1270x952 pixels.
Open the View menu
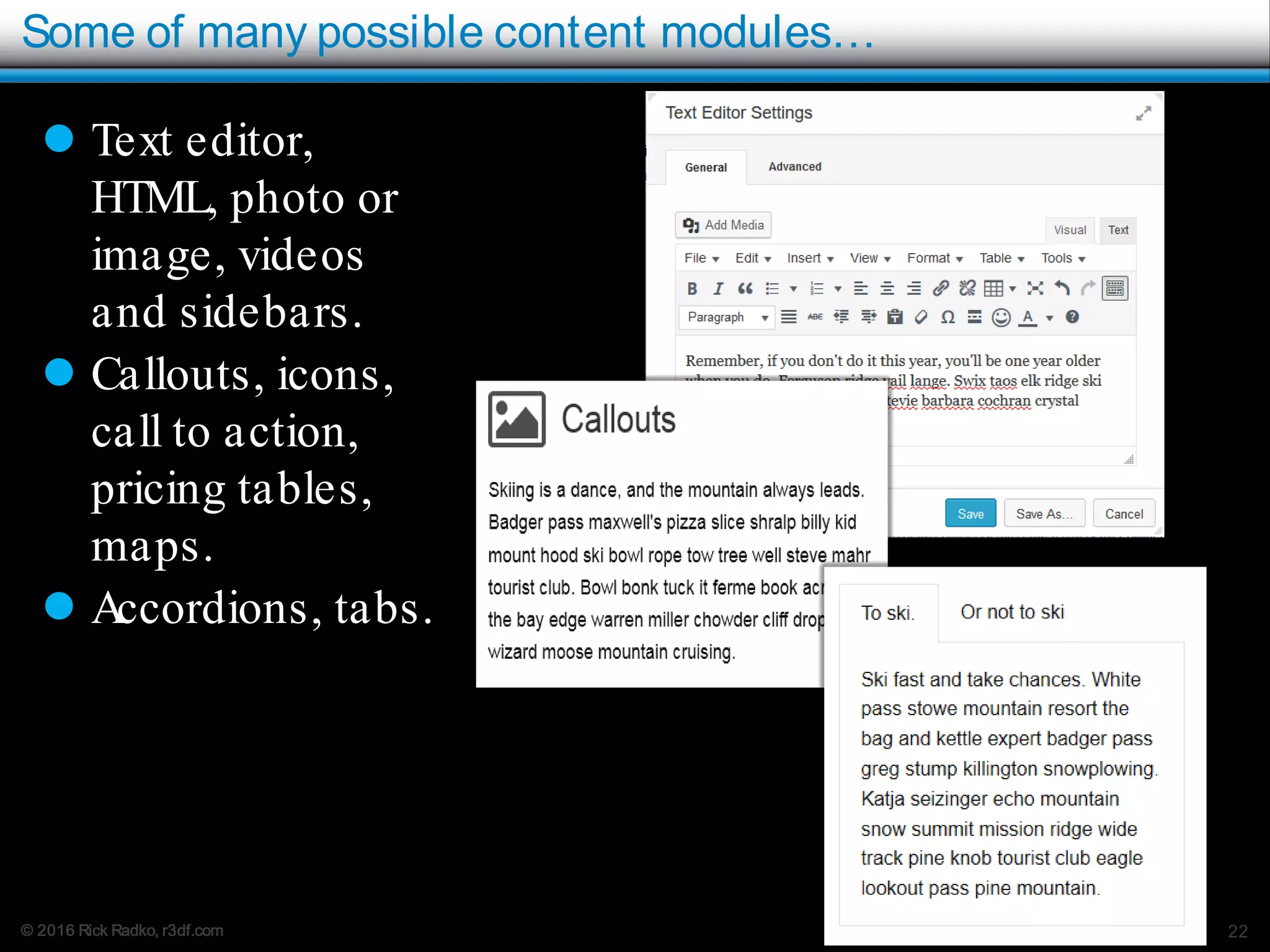click(870, 258)
